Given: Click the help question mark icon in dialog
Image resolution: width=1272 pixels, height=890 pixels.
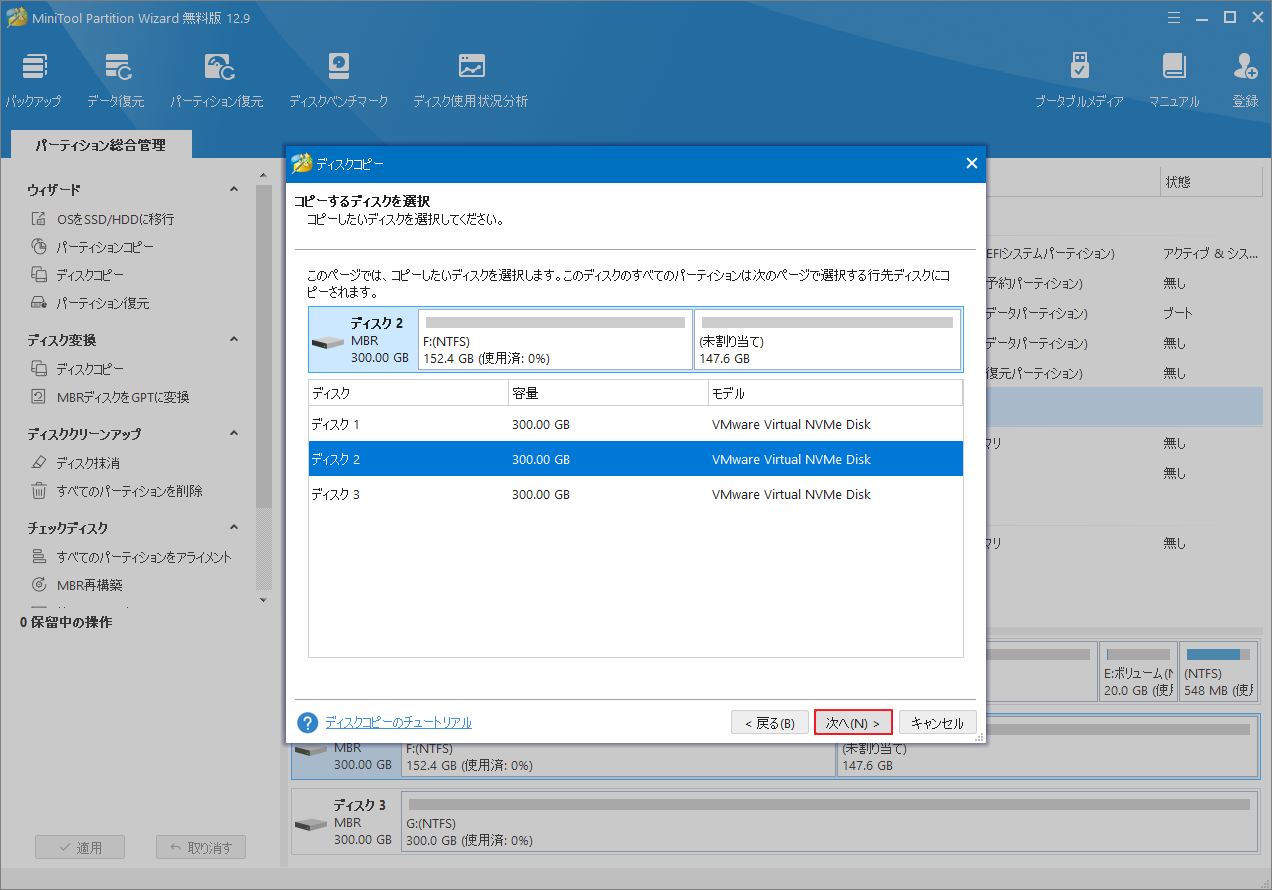Looking at the screenshot, I should [x=308, y=722].
